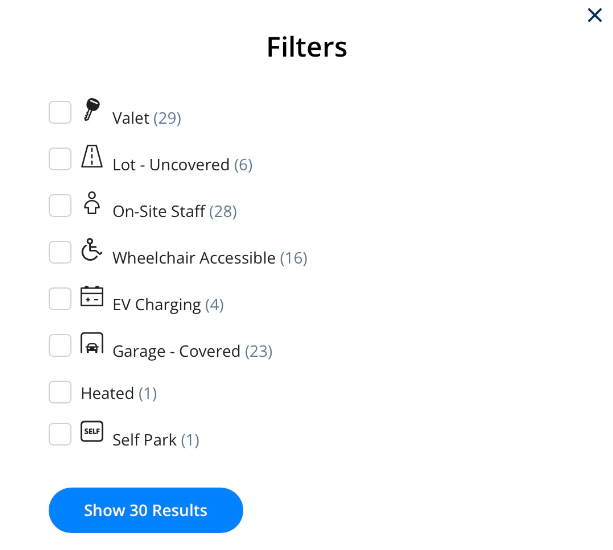Screen dimensions: 613x550
Task: Toggle the EV Charging checkbox
Action: click(60, 299)
